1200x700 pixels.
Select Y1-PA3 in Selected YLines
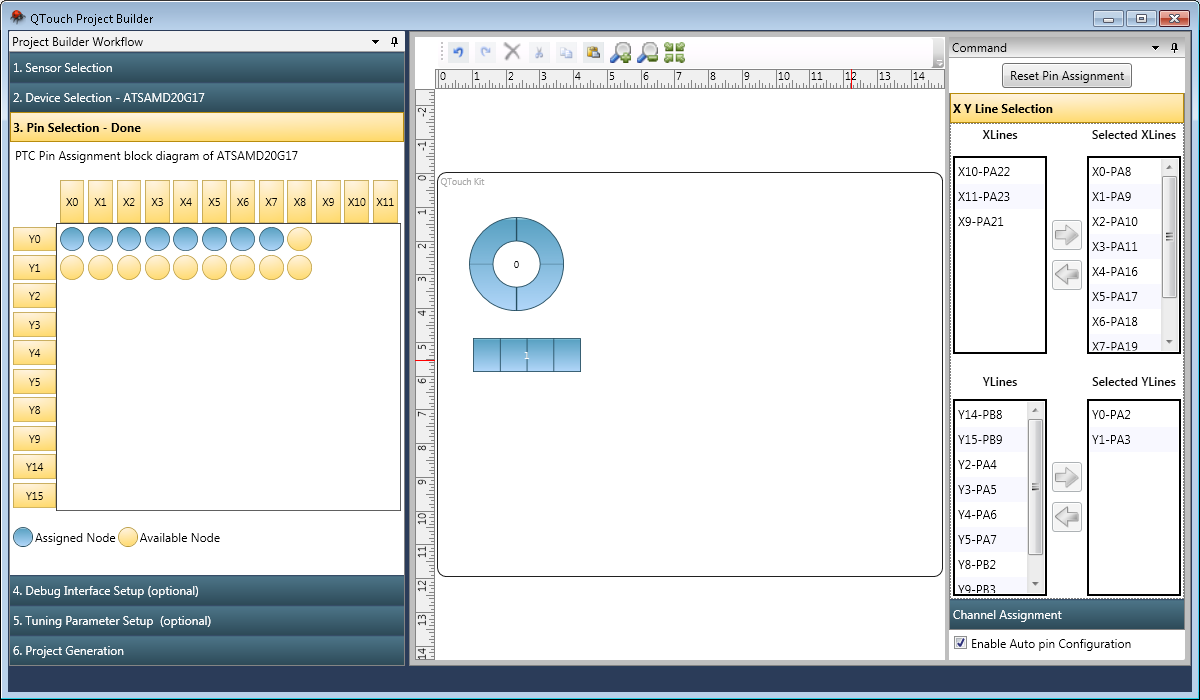tap(1133, 439)
